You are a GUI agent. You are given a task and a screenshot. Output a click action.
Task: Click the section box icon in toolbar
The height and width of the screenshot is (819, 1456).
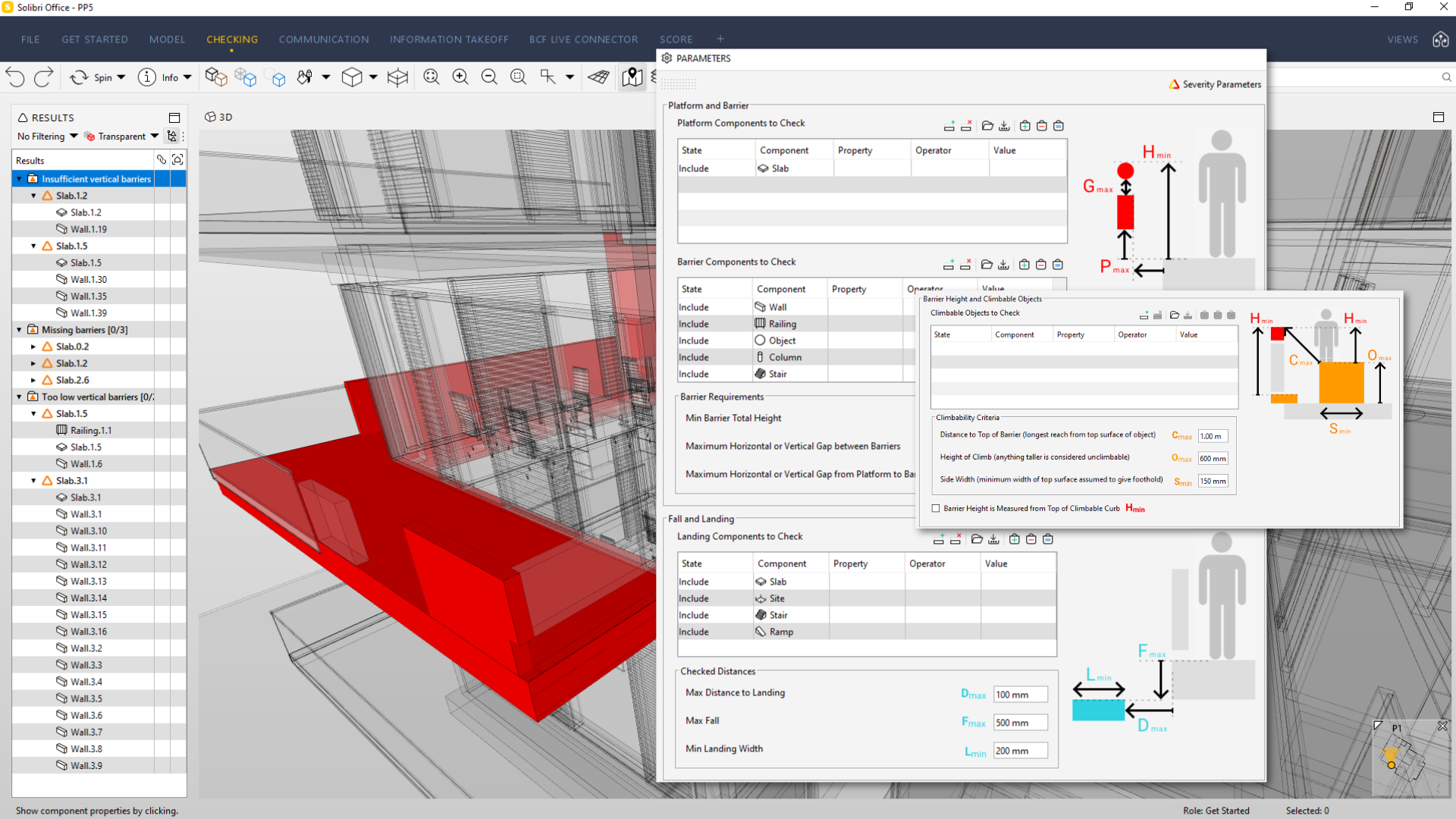pyautogui.click(x=397, y=77)
